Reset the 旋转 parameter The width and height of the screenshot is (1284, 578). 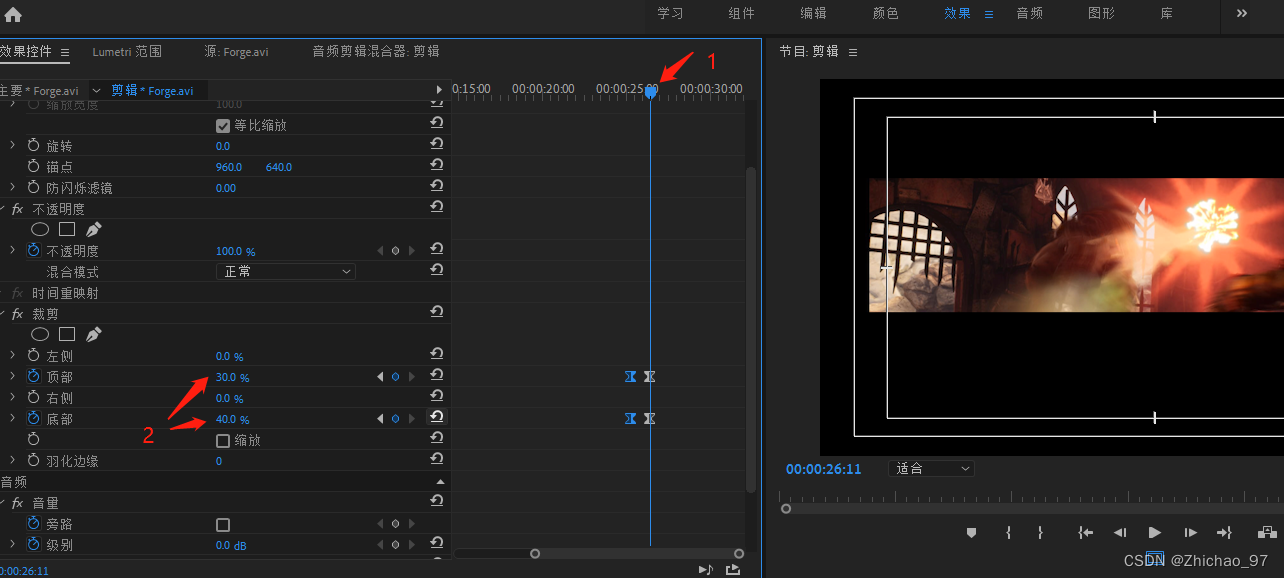click(x=437, y=146)
